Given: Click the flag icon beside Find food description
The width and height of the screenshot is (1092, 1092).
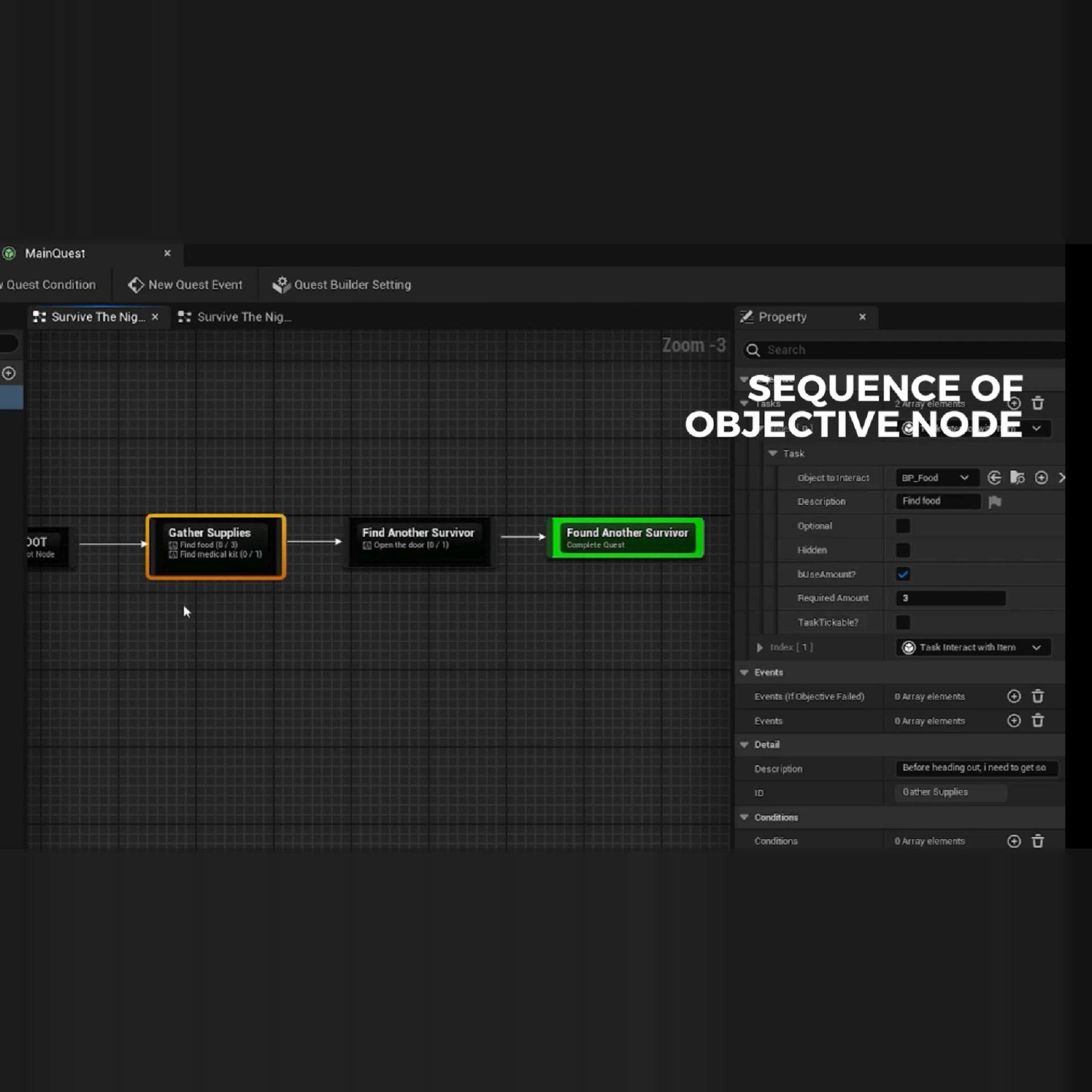Looking at the screenshot, I should click(995, 502).
